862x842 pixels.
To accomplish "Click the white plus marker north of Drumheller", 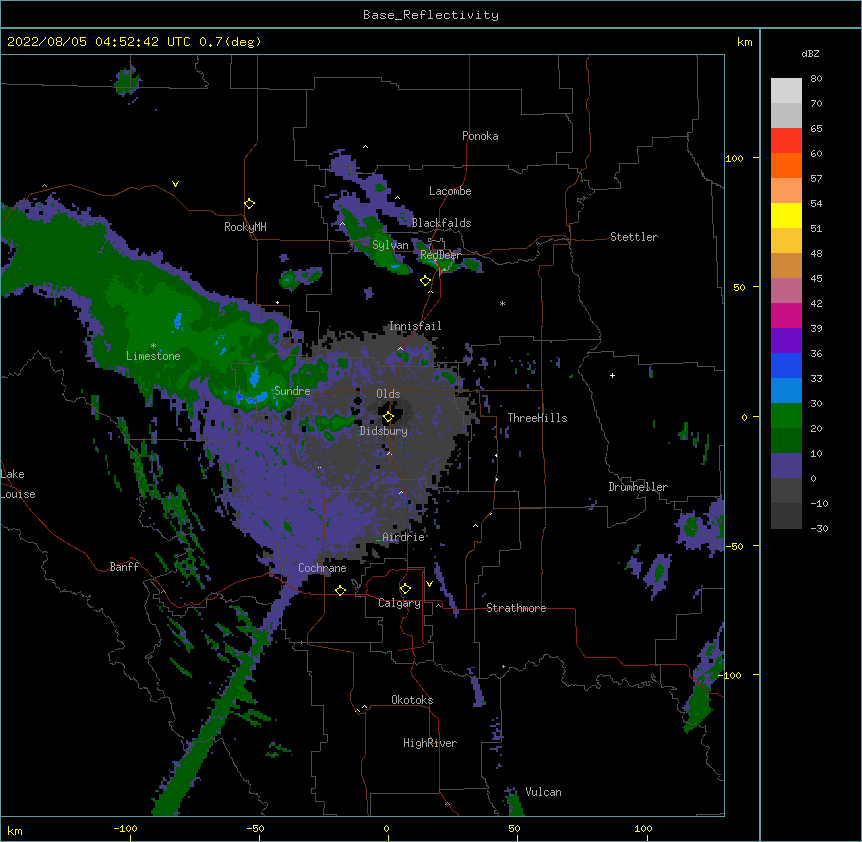I will point(612,375).
